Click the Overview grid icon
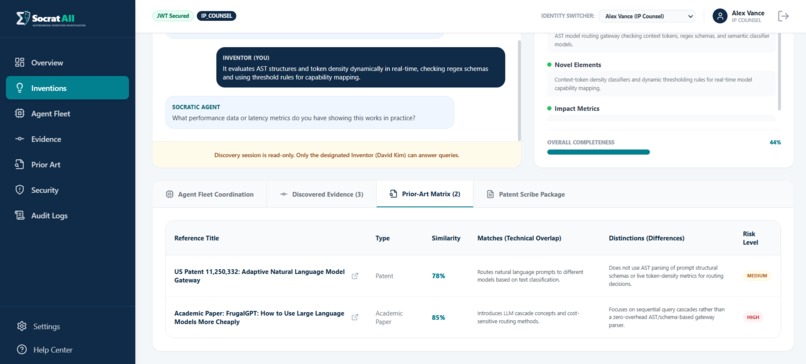This screenshot has width=806, height=364. [x=20, y=63]
